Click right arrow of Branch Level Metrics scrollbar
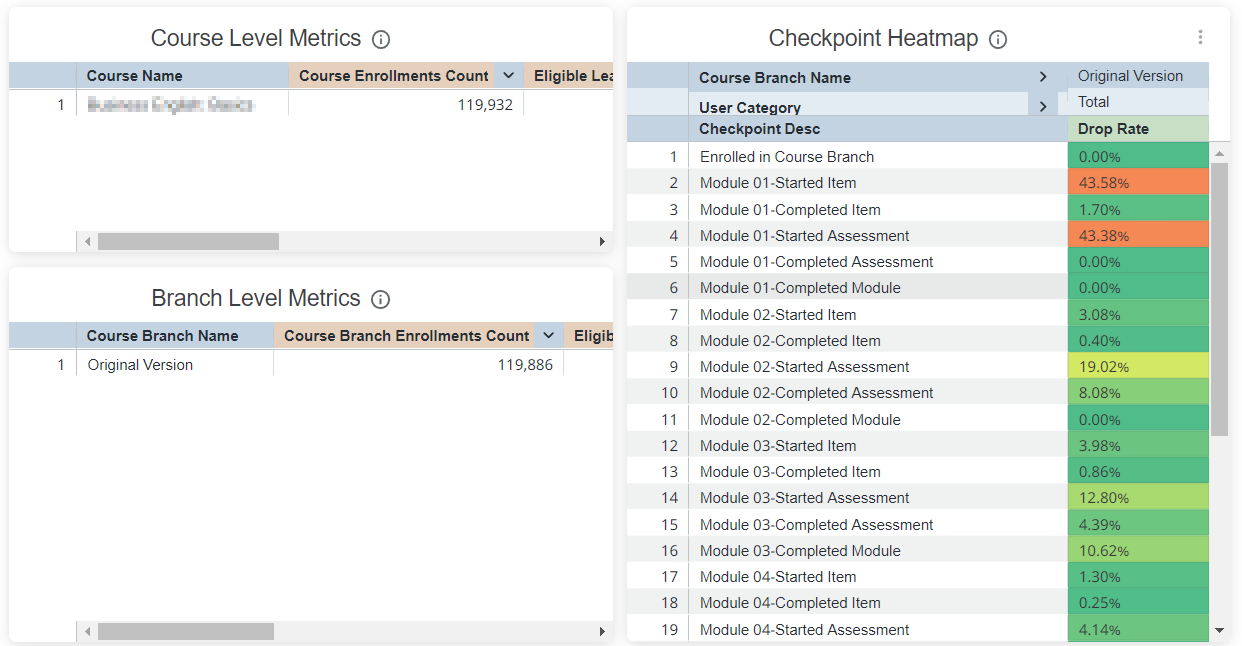 tap(602, 632)
